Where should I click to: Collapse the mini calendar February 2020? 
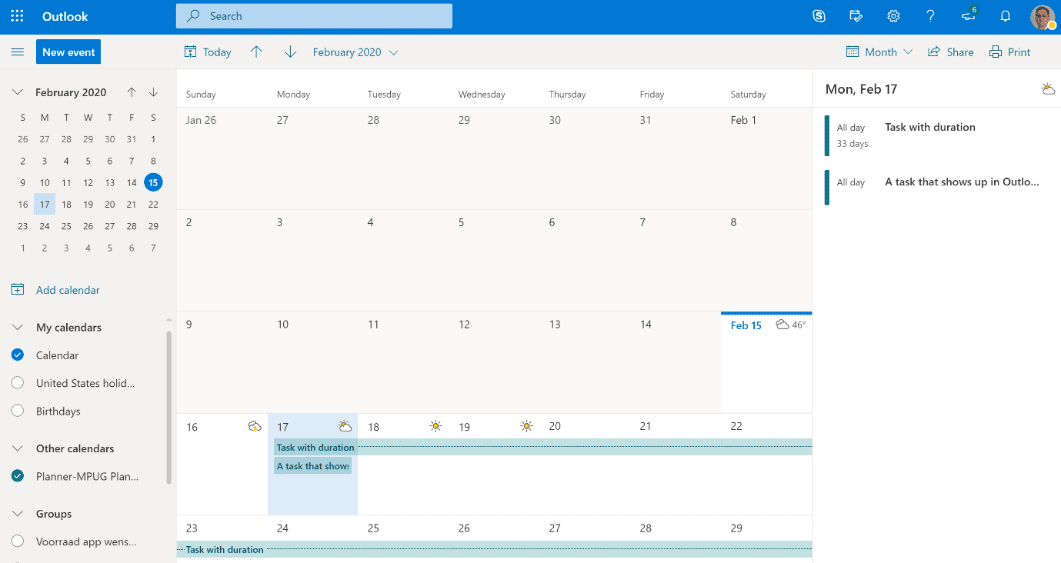pyautogui.click(x=18, y=92)
